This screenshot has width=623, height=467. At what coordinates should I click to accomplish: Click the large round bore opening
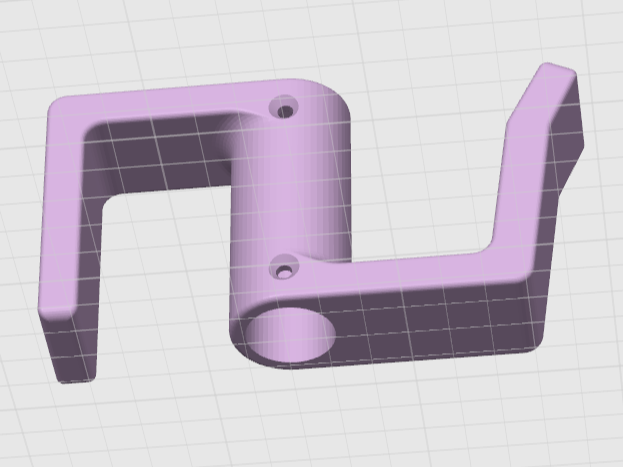(289, 334)
